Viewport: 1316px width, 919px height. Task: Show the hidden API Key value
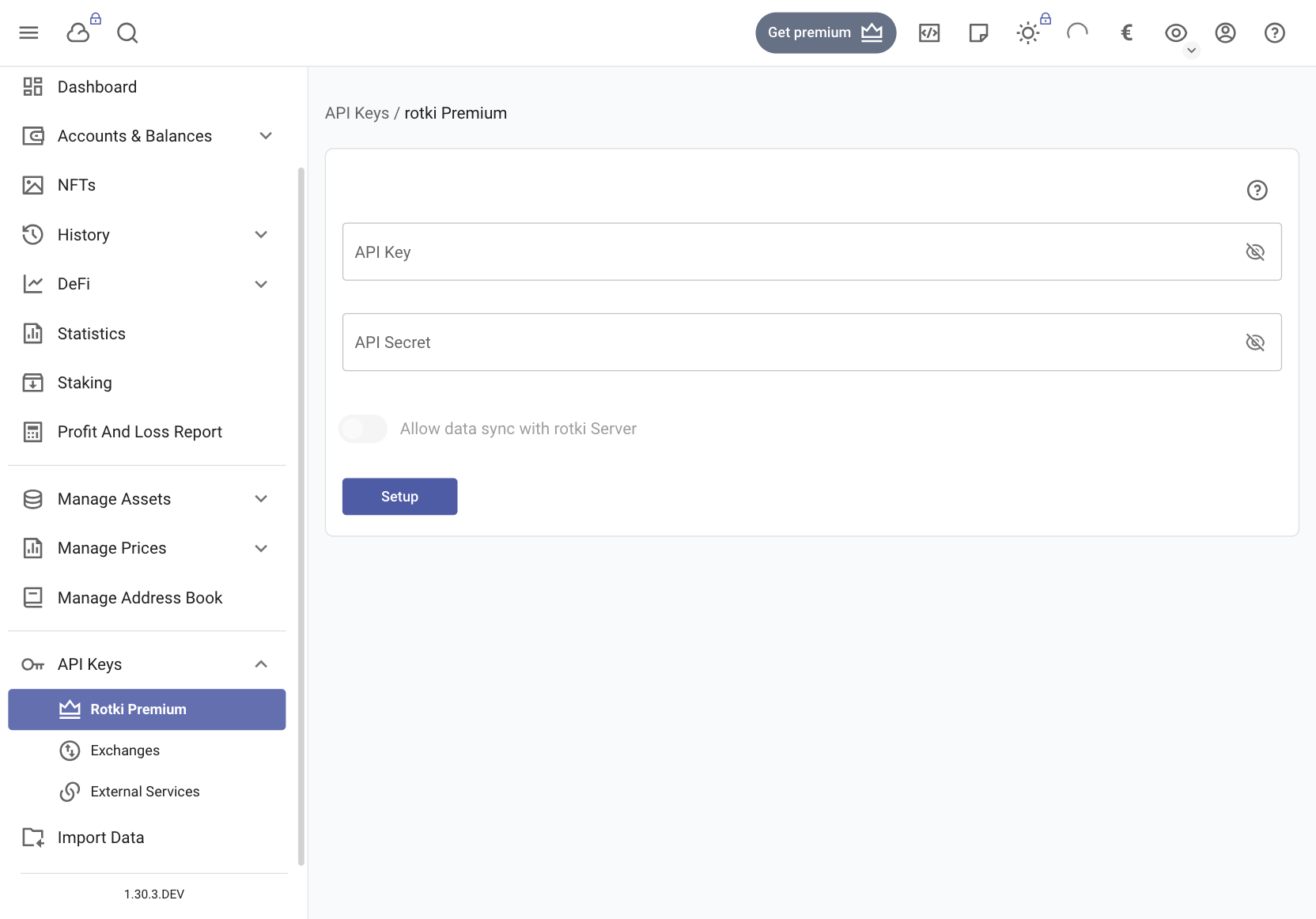tap(1255, 251)
